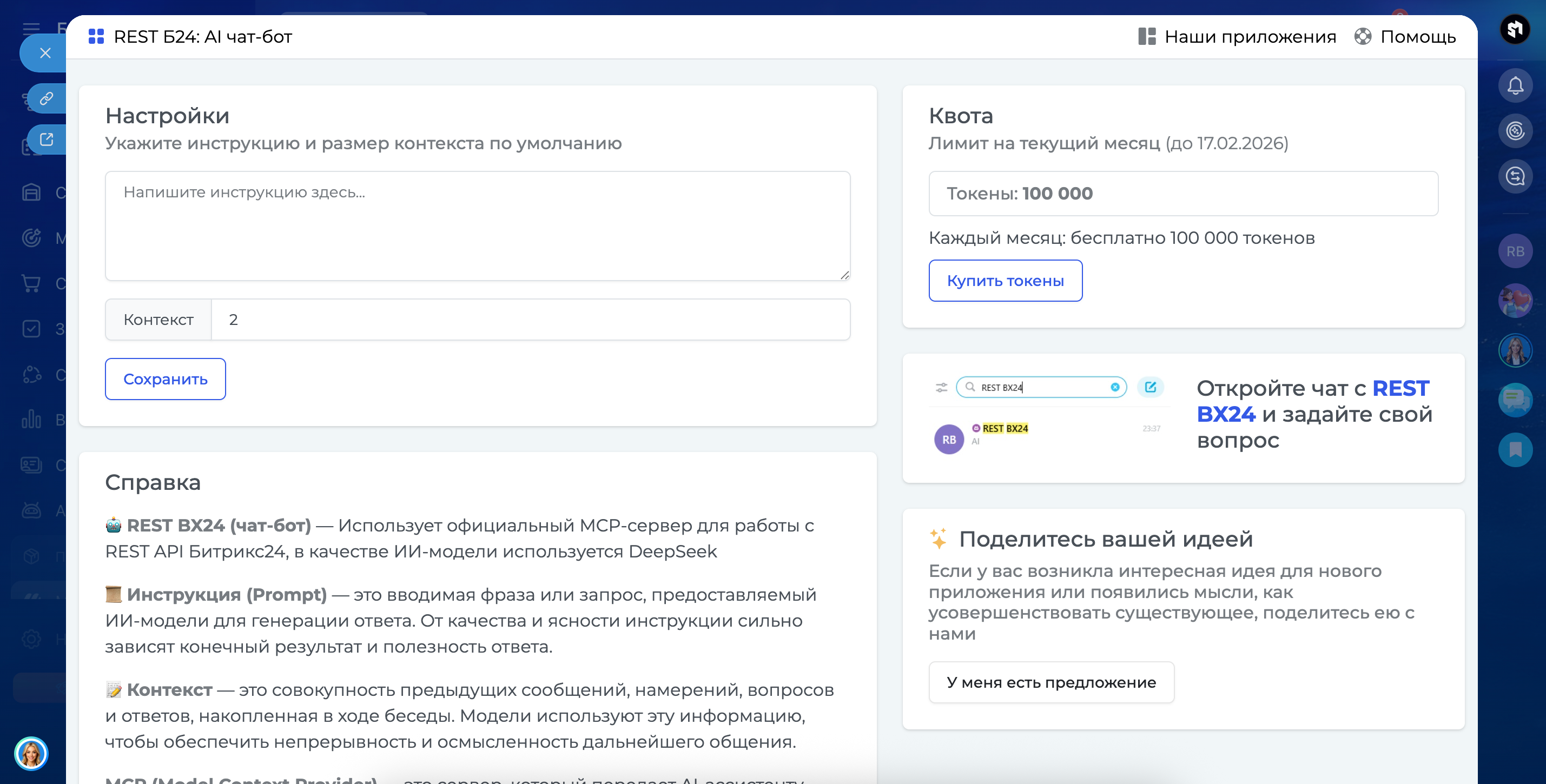Screen dimensions: 1546x784
Task: Click the copy link icon button
Action: [46, 98]
